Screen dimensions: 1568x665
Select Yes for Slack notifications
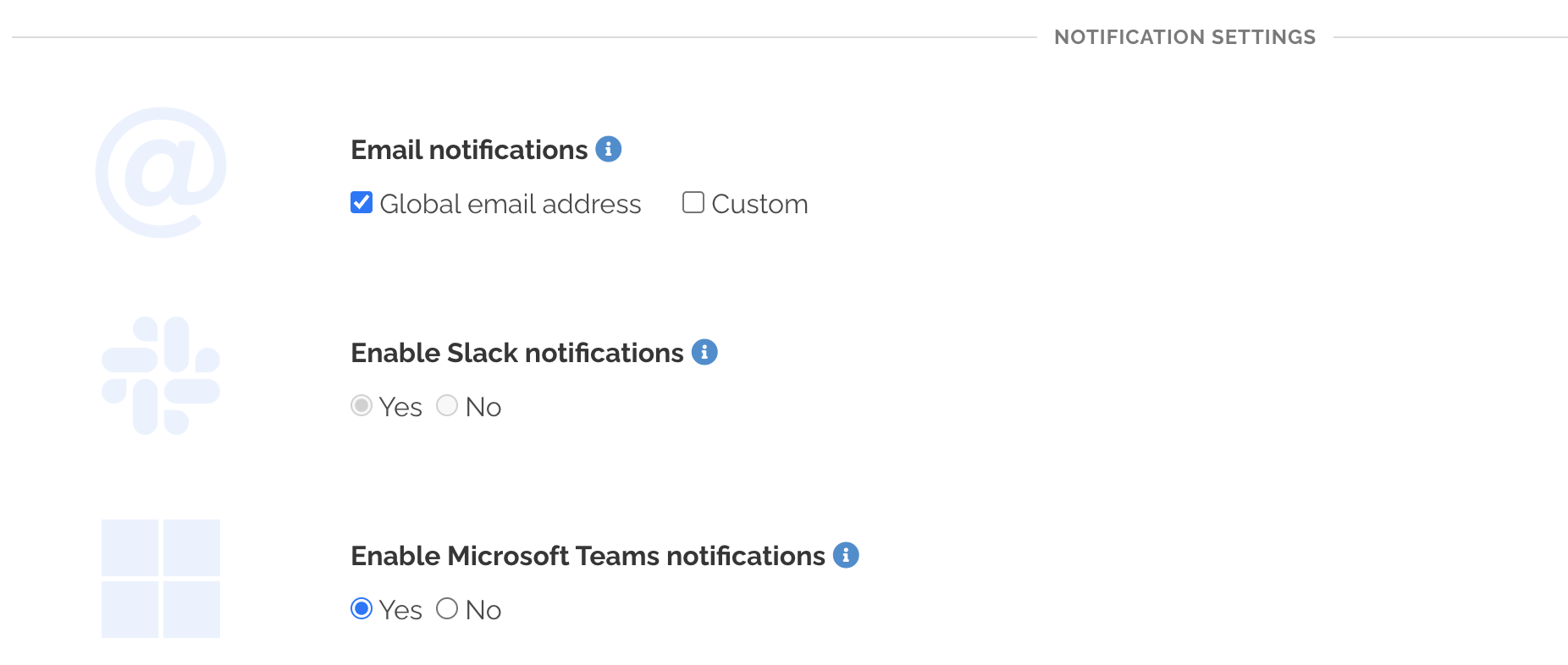click(x=362, y=405)
